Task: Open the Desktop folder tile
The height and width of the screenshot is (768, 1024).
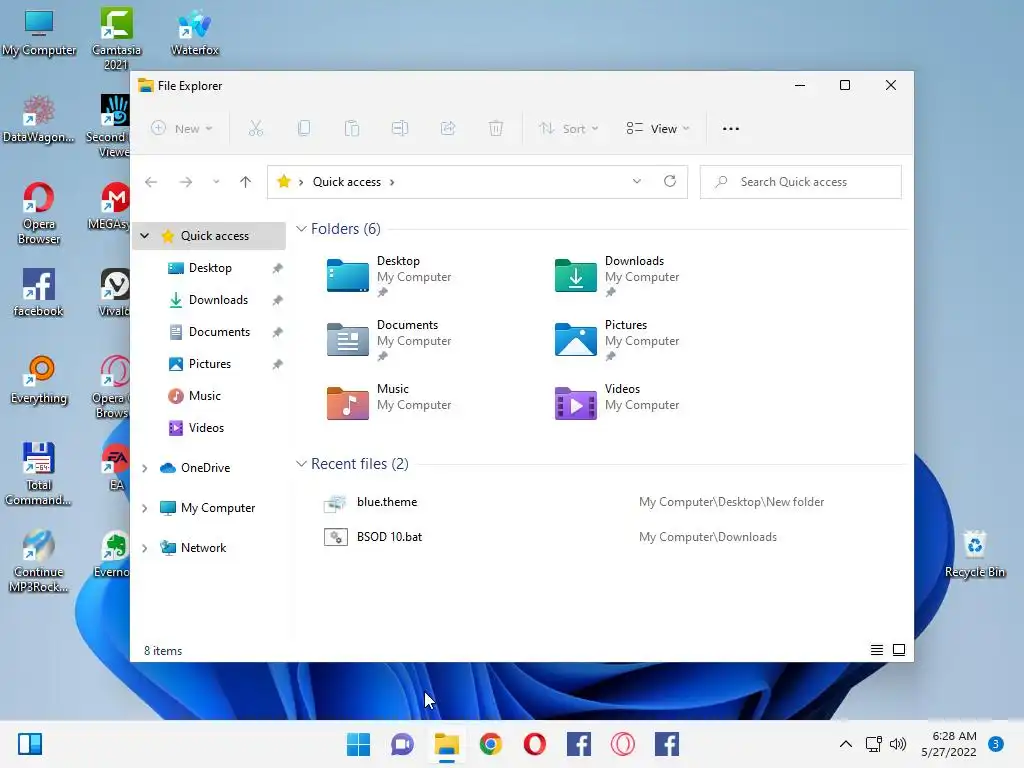Action: point(389,276)
